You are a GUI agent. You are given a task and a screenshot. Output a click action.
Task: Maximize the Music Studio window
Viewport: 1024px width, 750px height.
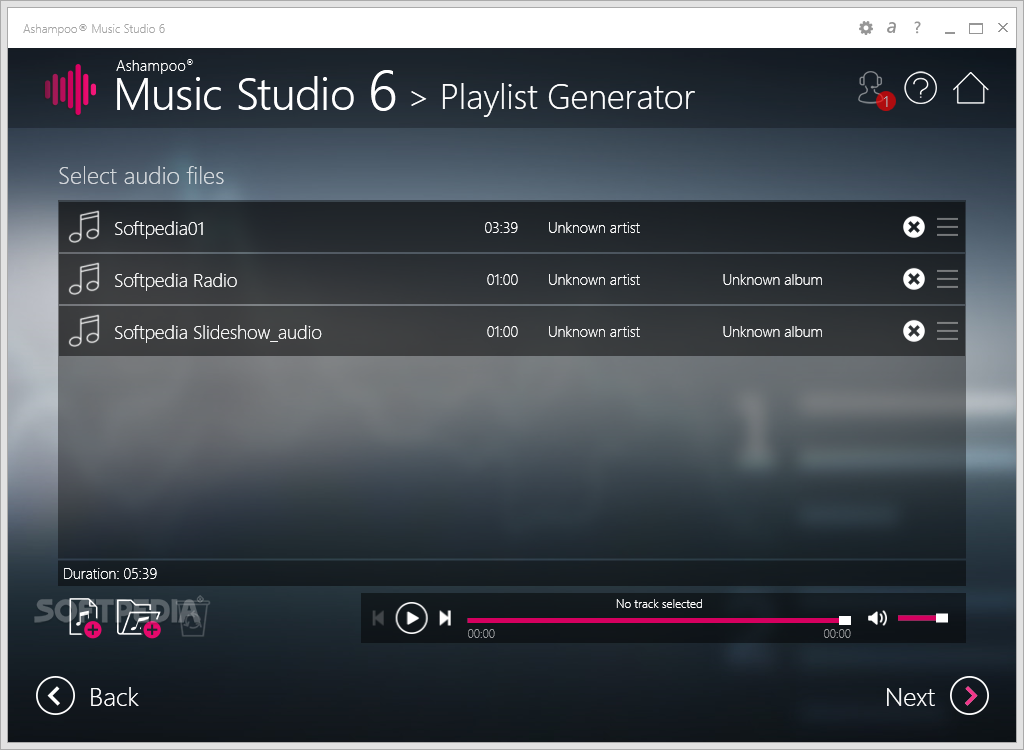click(976, 28)
